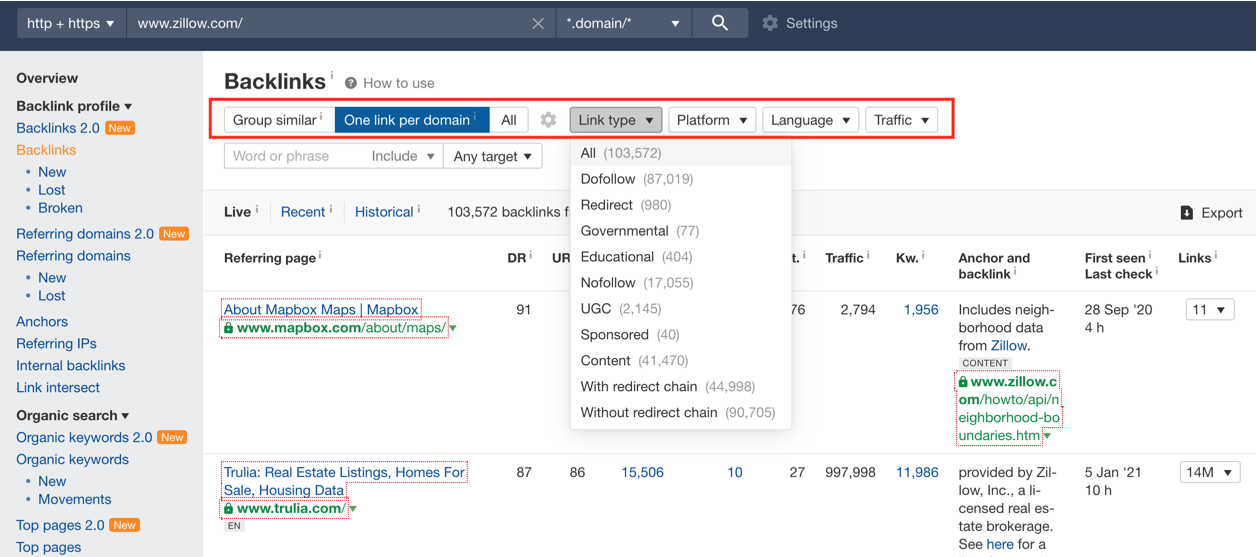Select the Group similar mode
The height and width of the screenshot is (557, 1257).
[279, 120]
